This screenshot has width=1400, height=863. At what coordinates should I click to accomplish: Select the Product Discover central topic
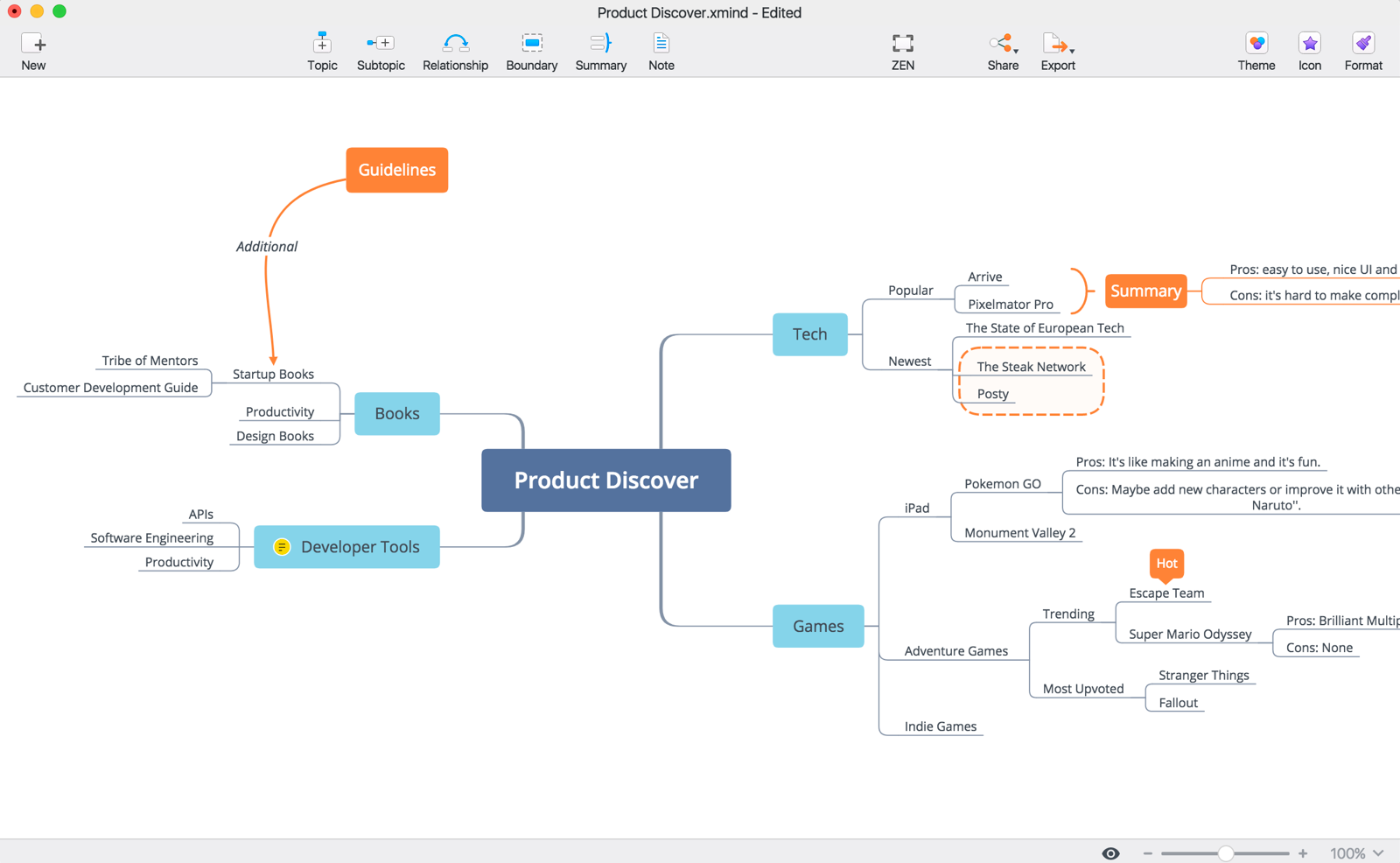[605, 480]
